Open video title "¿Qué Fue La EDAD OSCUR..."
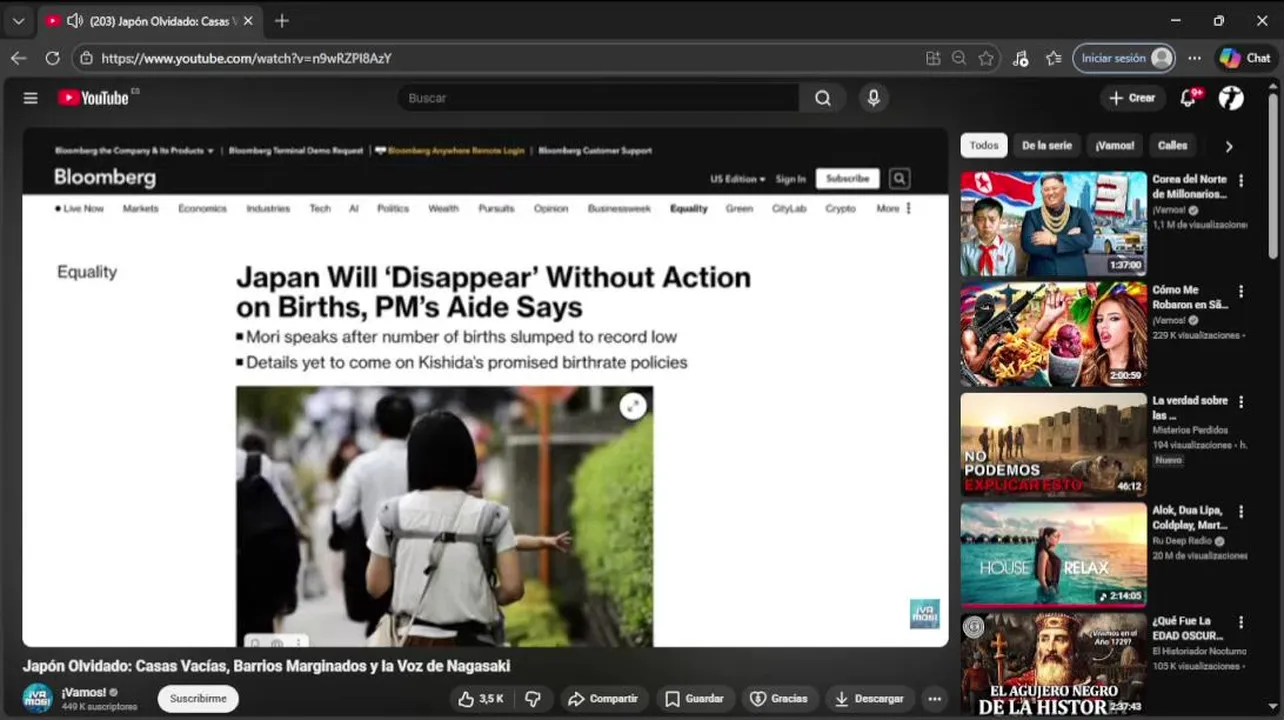1284x720 pixels. 1187,628
